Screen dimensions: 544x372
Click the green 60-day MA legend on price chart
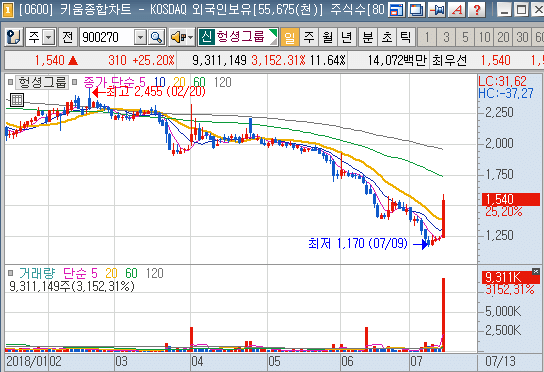tap(199, 82)
